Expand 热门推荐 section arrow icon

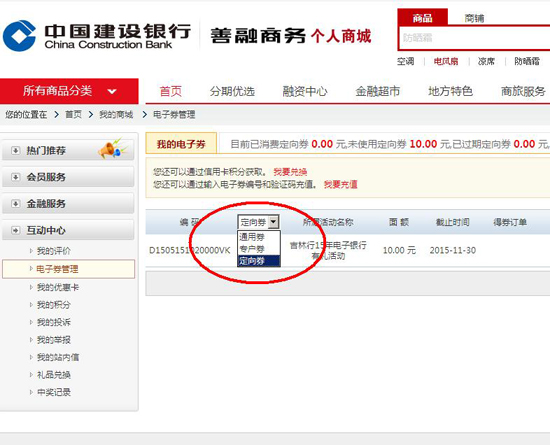15,150
